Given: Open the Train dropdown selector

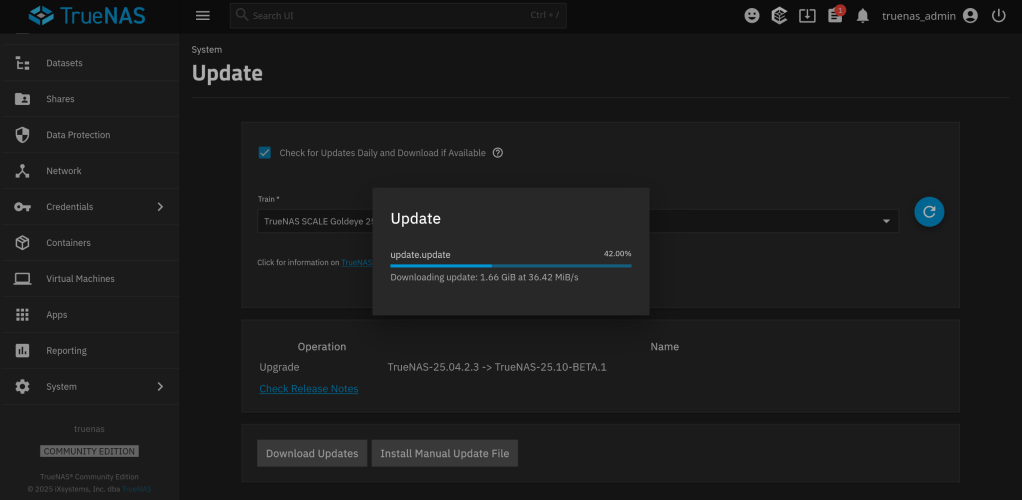Looking at the screenshot, I should coord(885,221).
